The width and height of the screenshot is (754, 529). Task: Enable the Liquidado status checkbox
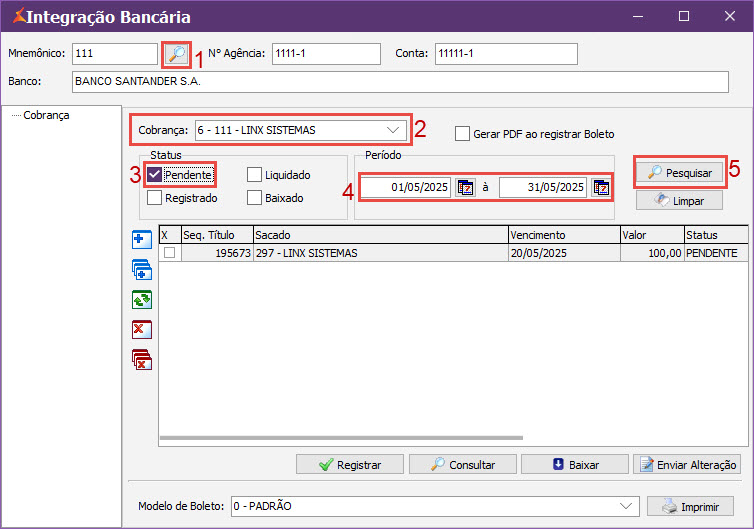254,175
